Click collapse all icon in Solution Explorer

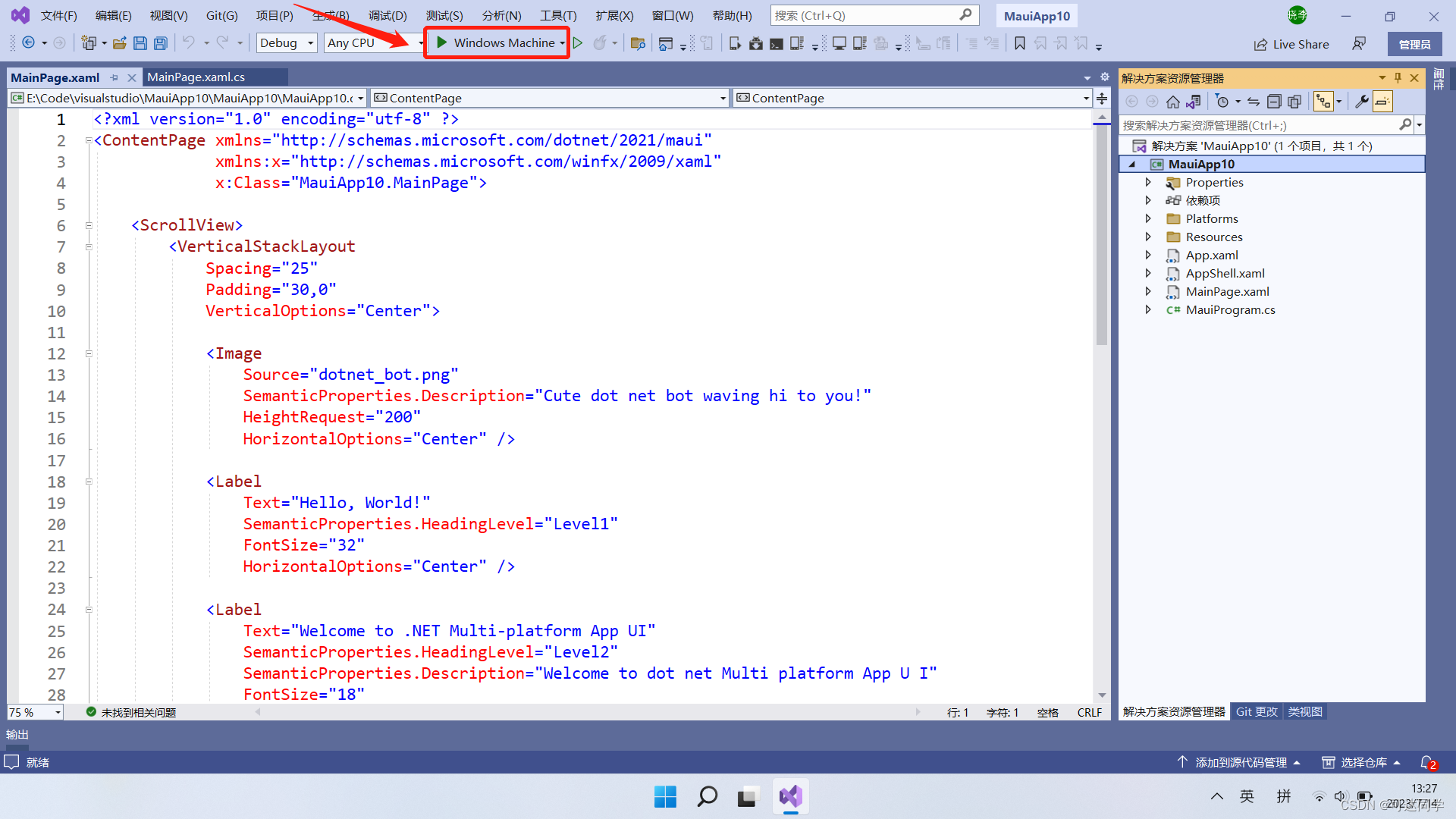1274,102
